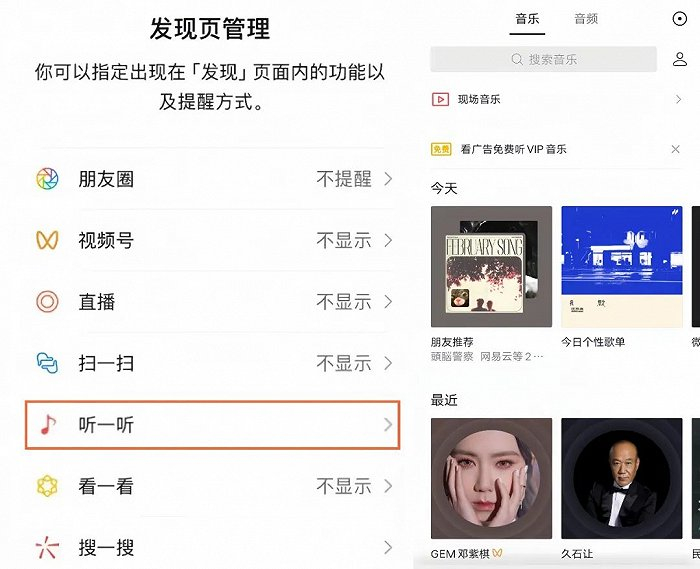Switch to the 音频 tab

pyautogui.click(x=586, y=19)
